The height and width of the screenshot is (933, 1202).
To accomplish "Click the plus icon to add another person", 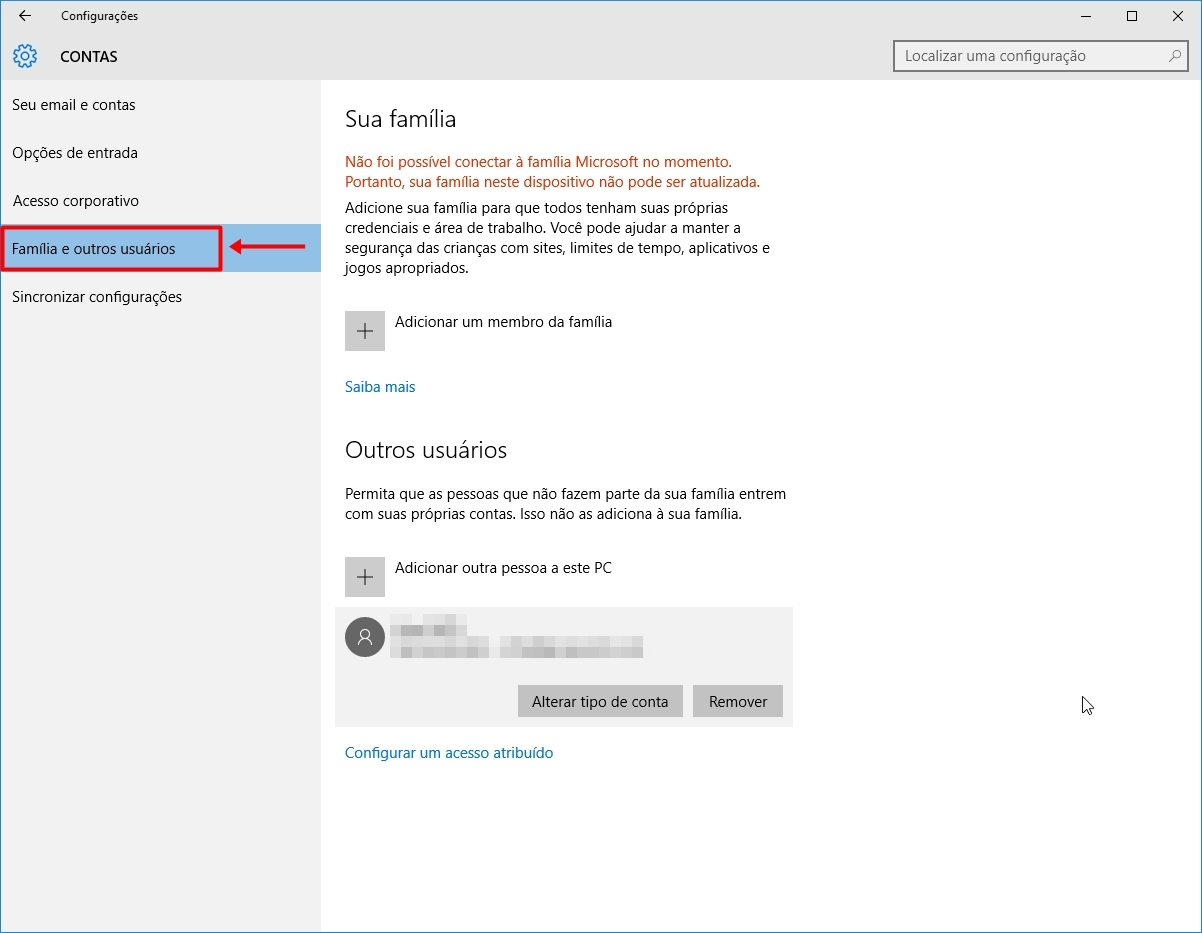I will [x=365, y=577].
